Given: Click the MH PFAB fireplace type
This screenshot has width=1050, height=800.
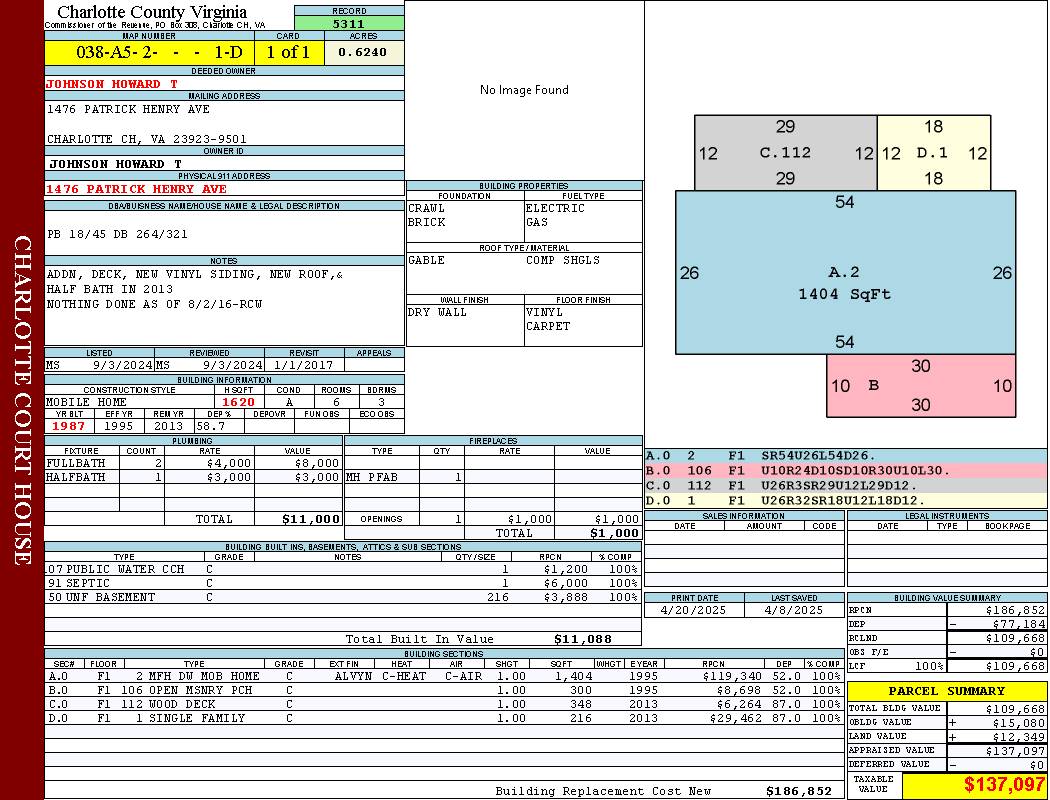Looking at the screenshot, I should pyautogui.click(x=372, y=477).
